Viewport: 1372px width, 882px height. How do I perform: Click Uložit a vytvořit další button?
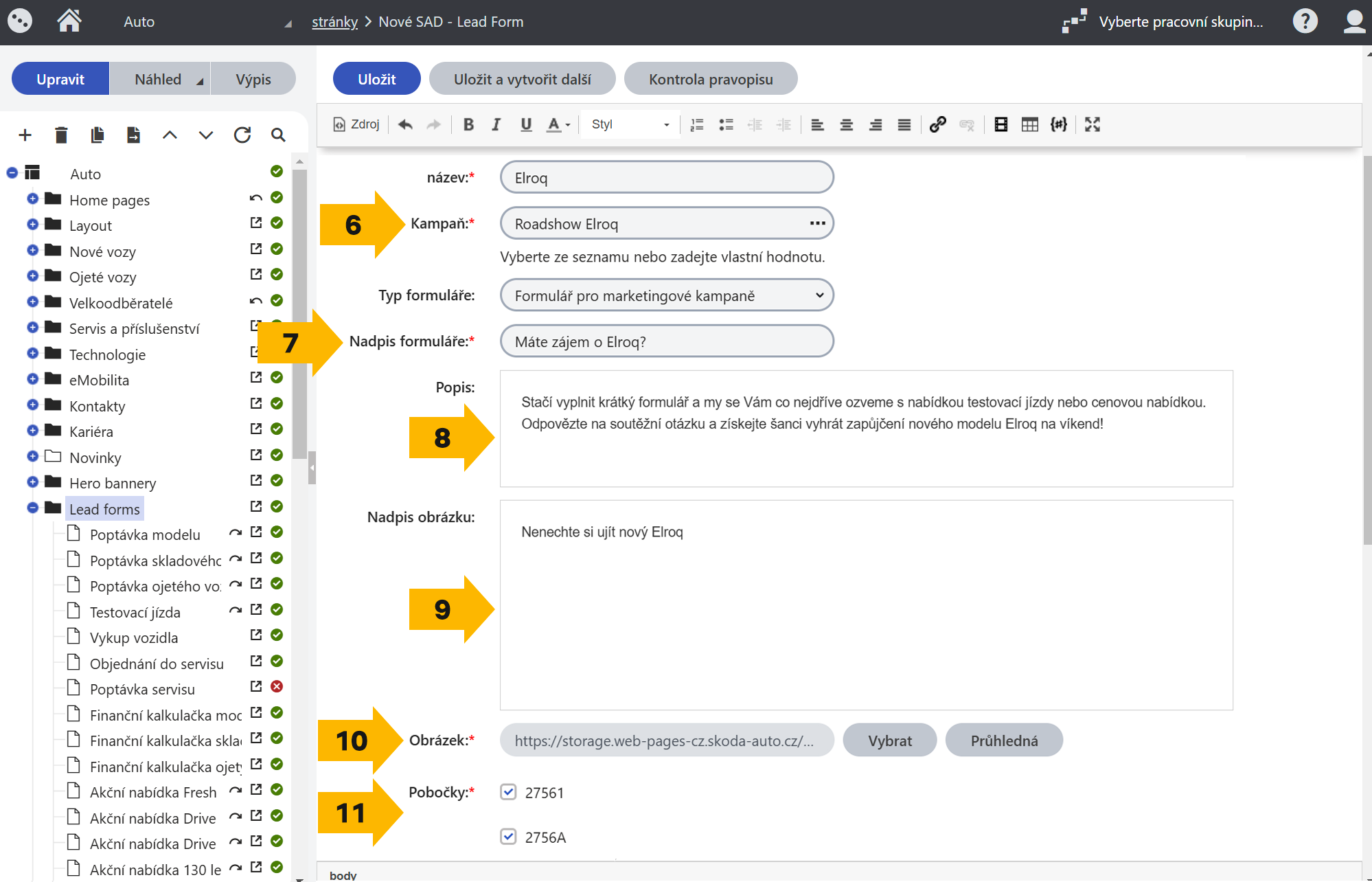(522, 79)
